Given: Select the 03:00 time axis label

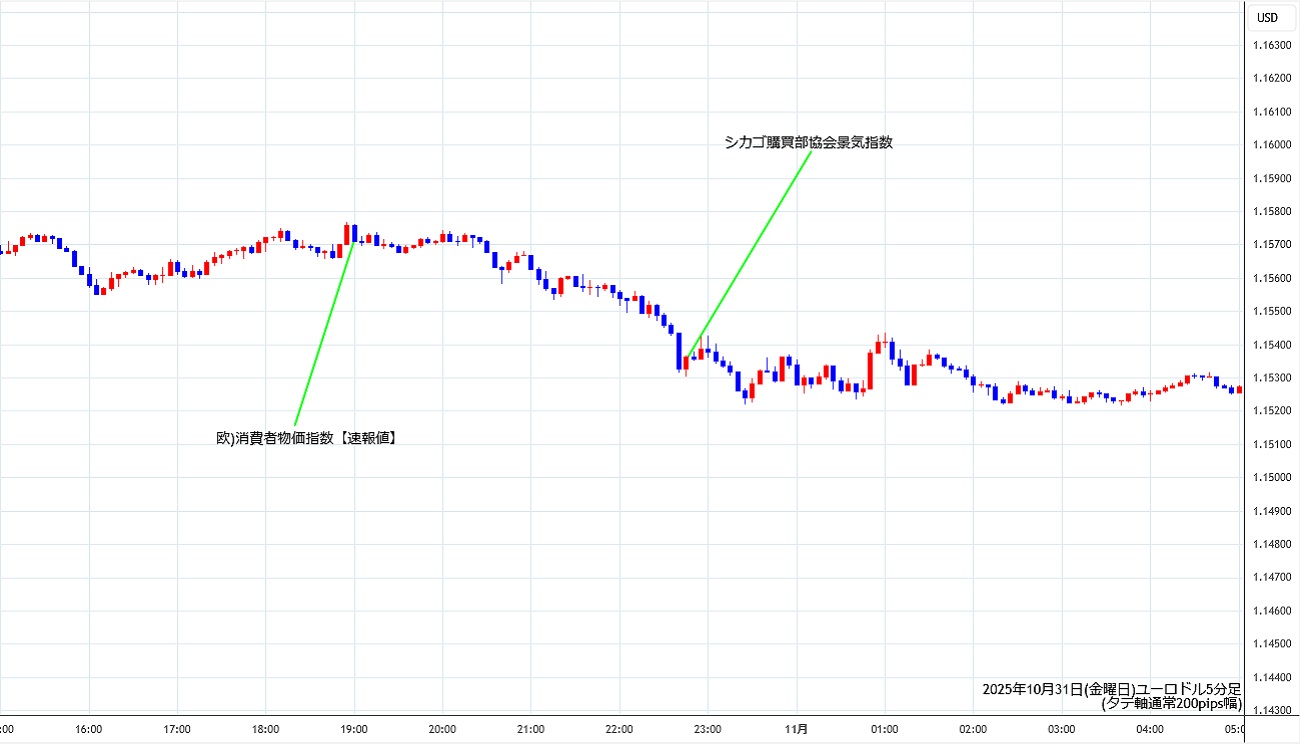Looking at the screenshot, I should point(1061,729).
